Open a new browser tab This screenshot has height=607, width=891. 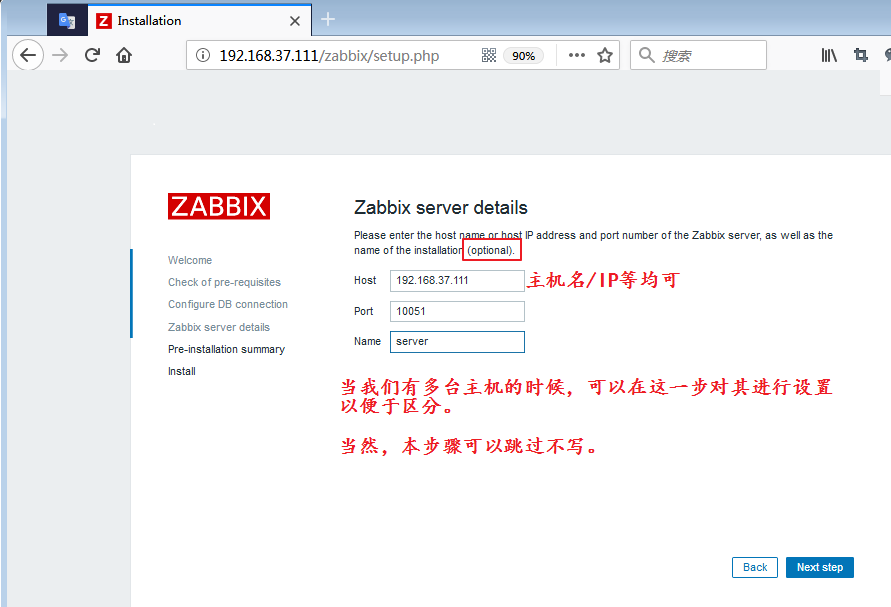328,20
